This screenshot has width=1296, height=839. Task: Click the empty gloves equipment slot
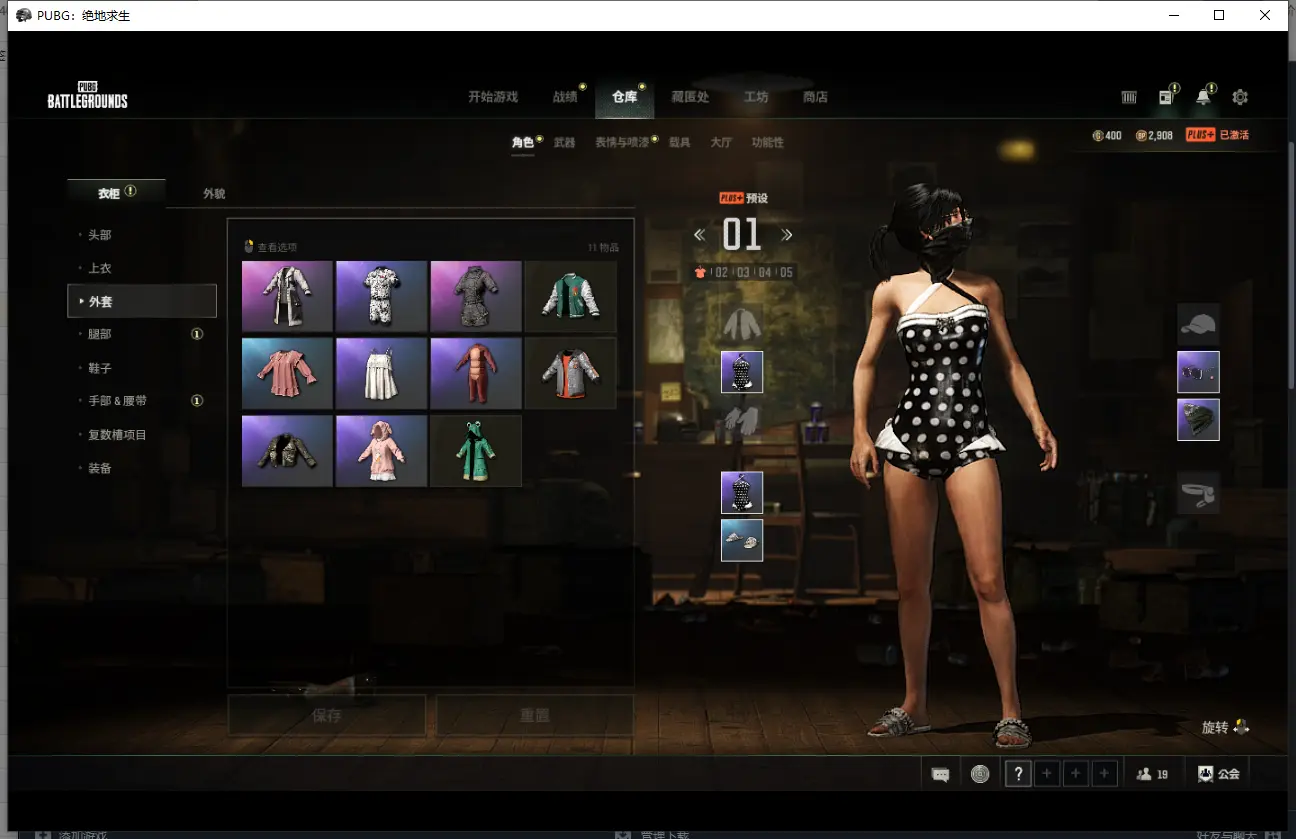tap(742, 420)
